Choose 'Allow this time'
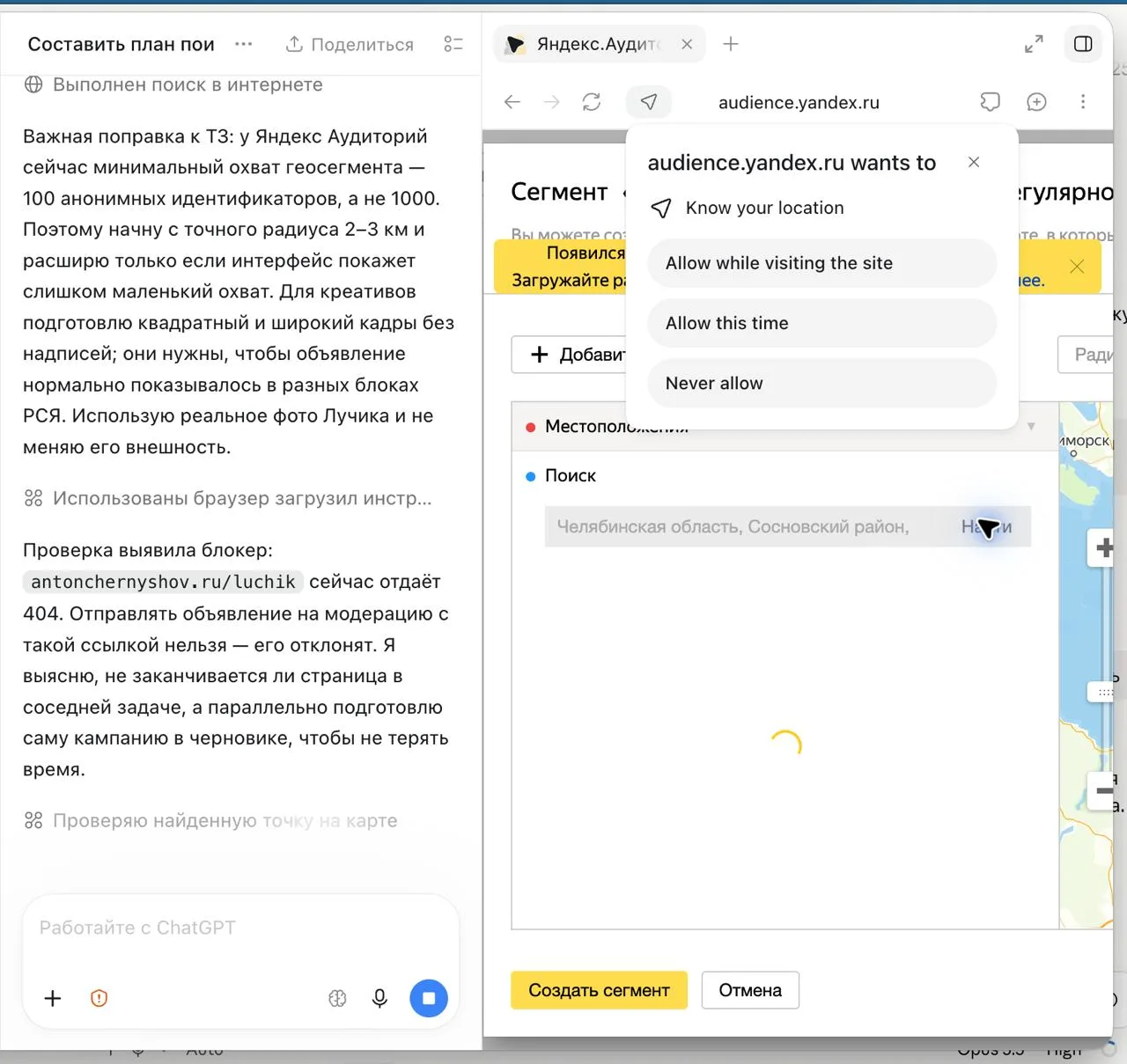Image resolution: width=1127 pixels, height=1064 pixels. (822, 323)
